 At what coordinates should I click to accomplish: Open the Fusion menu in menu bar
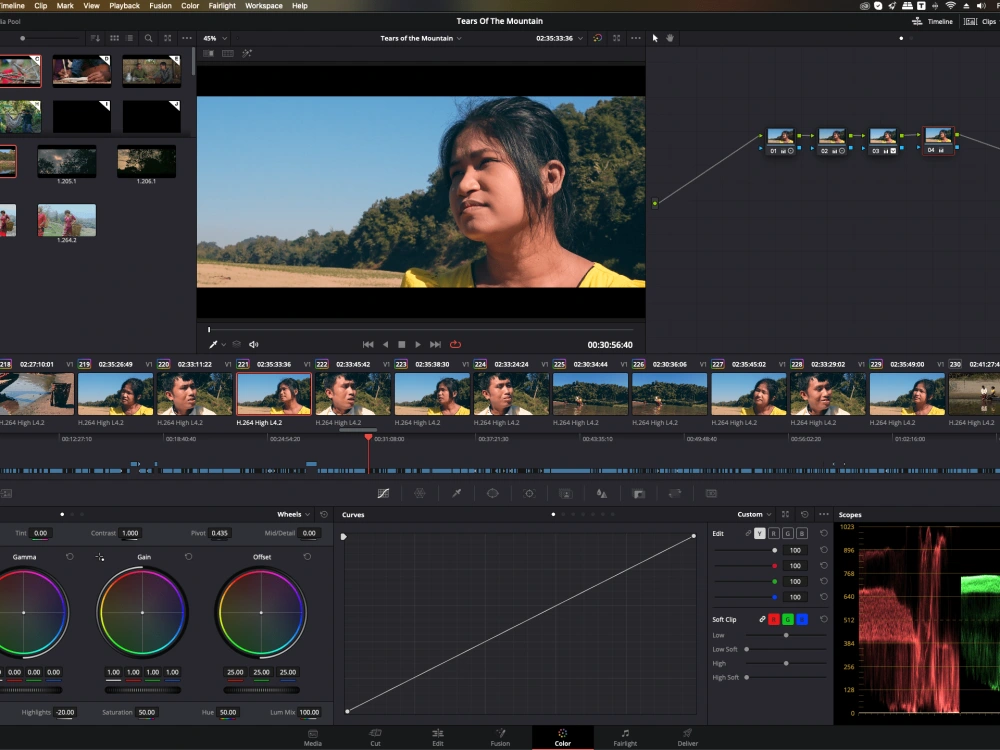(160, 6)
